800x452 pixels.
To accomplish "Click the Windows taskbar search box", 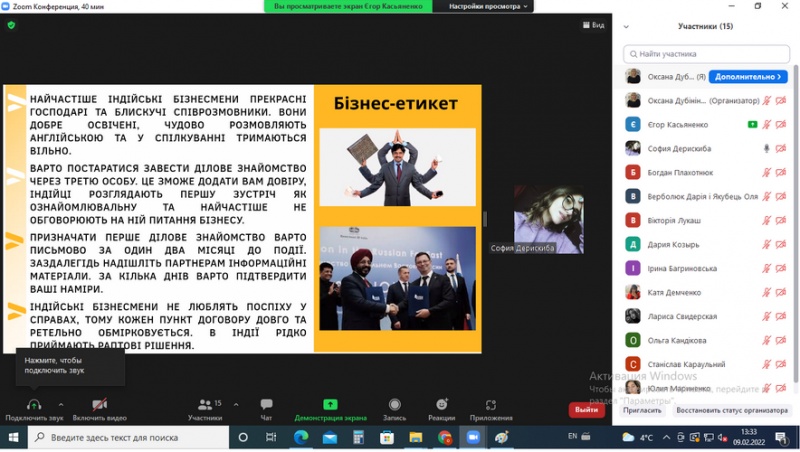I will (128, 437).
